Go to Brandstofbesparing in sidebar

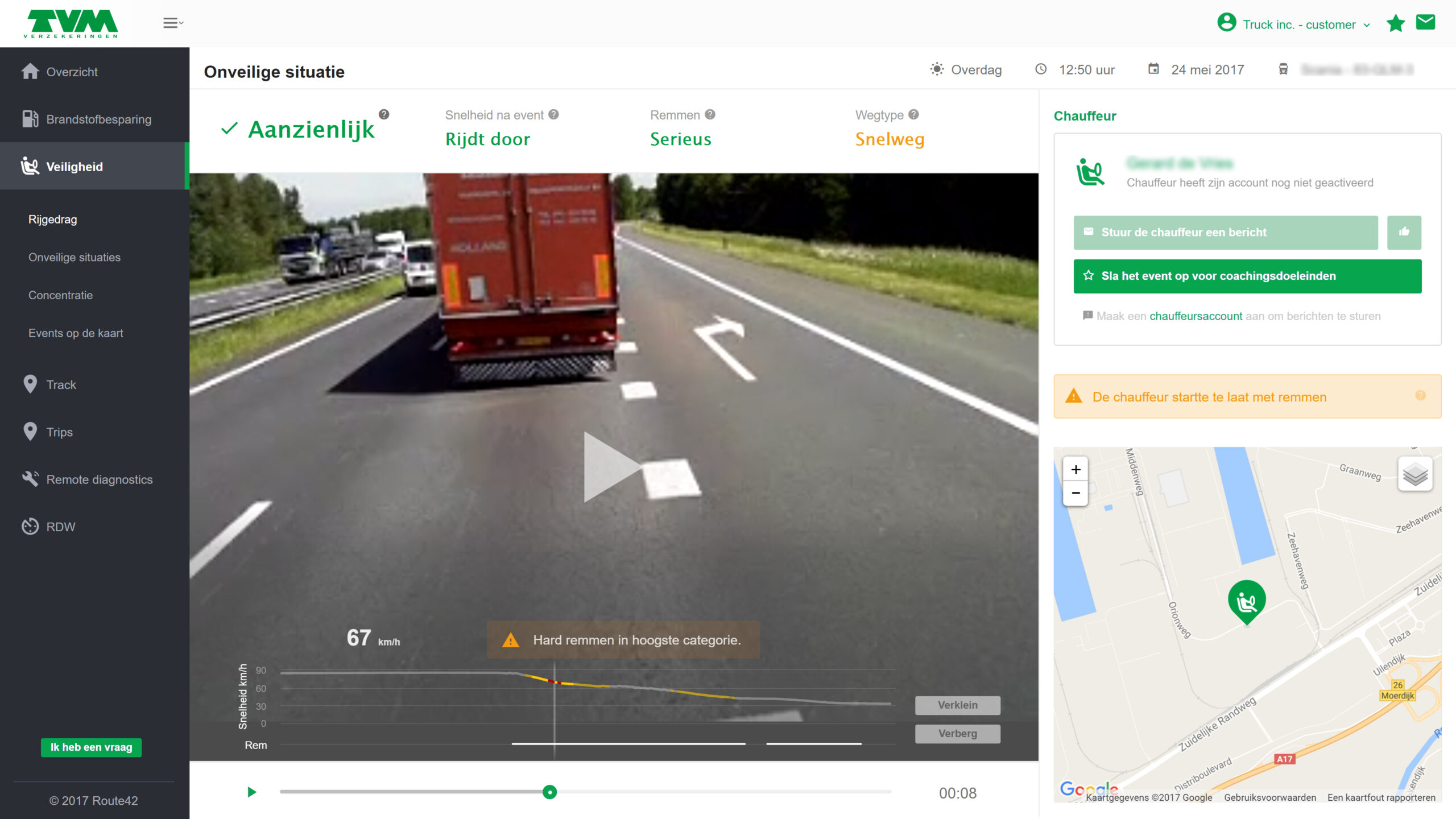[98, 119]
